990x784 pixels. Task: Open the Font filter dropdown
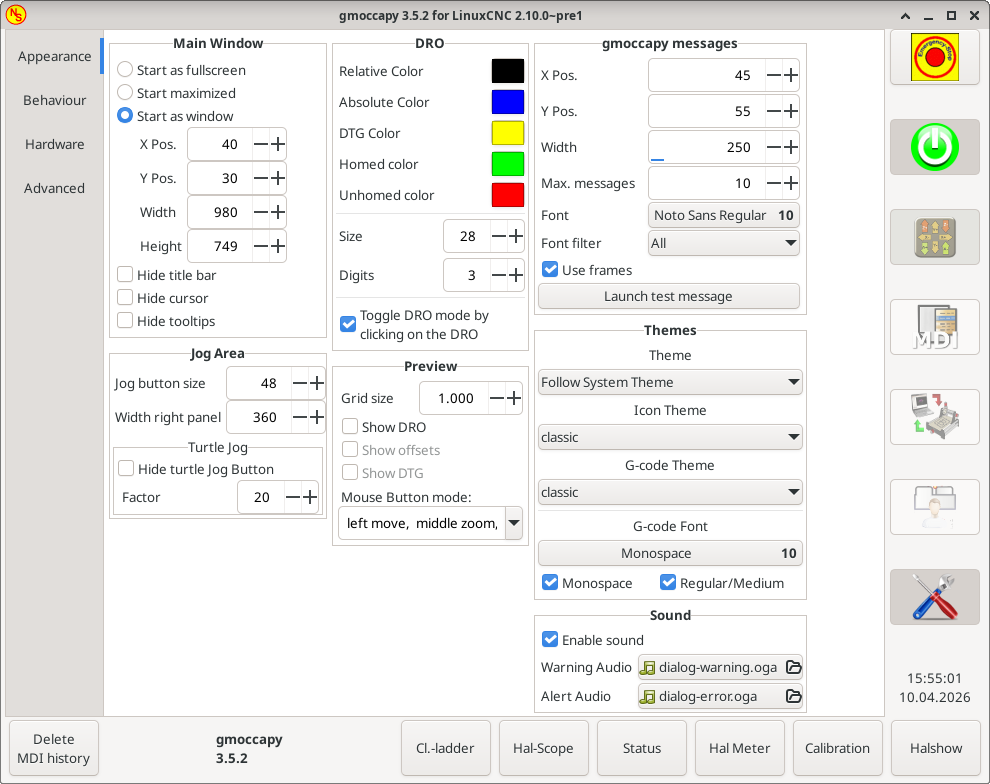click(x=723, y=243)
